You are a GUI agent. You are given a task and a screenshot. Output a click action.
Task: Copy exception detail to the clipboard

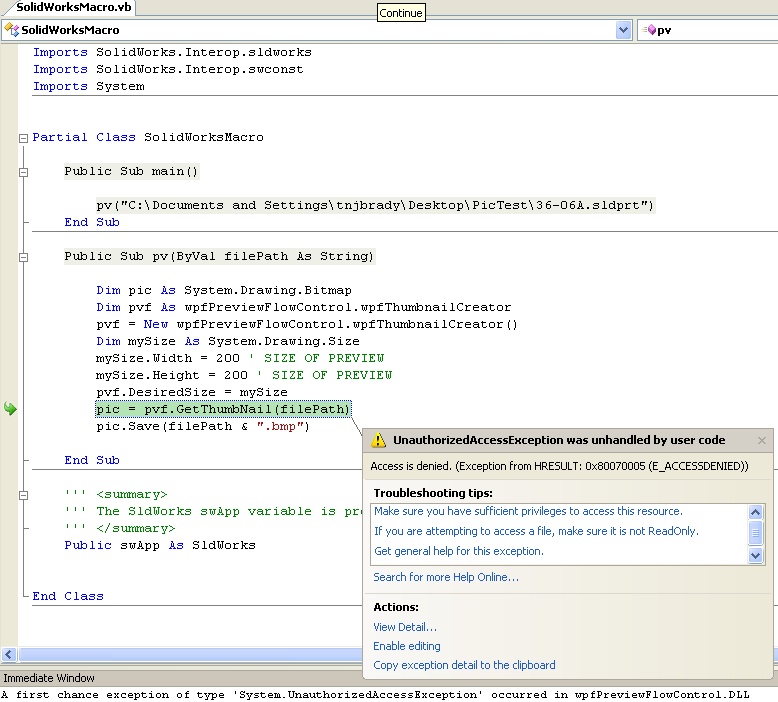pos(464,665)
